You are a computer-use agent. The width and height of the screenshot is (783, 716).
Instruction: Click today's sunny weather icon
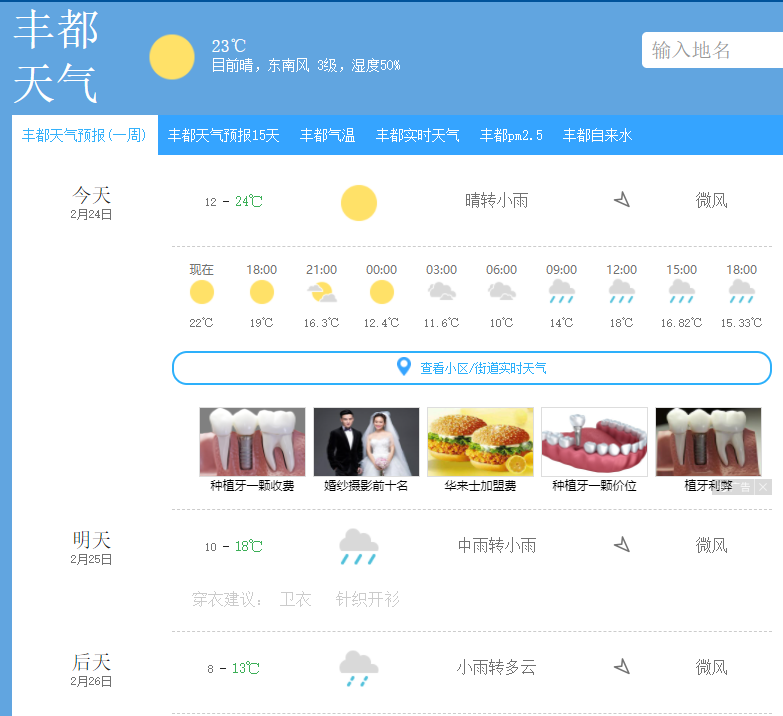point(358,203)
